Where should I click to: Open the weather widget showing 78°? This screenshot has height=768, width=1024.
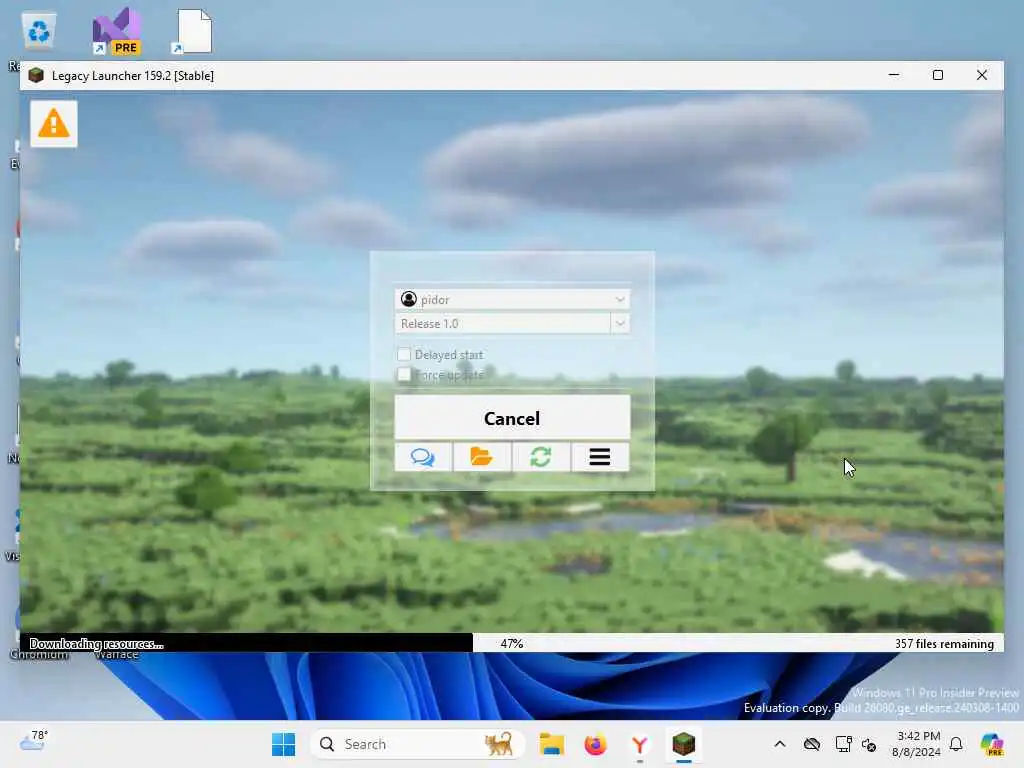pos(33,741)
